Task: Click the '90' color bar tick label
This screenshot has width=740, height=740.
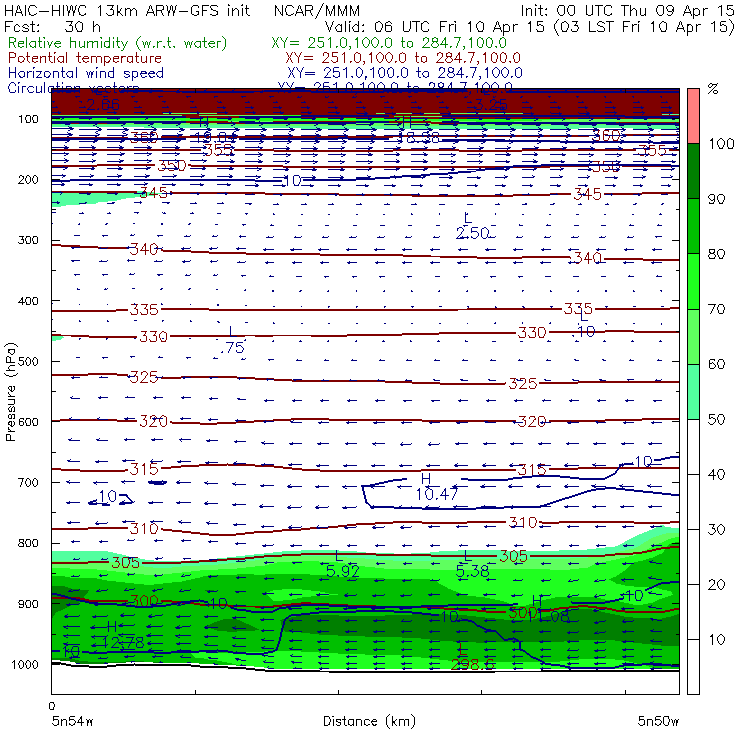Action: coord(716,199)
